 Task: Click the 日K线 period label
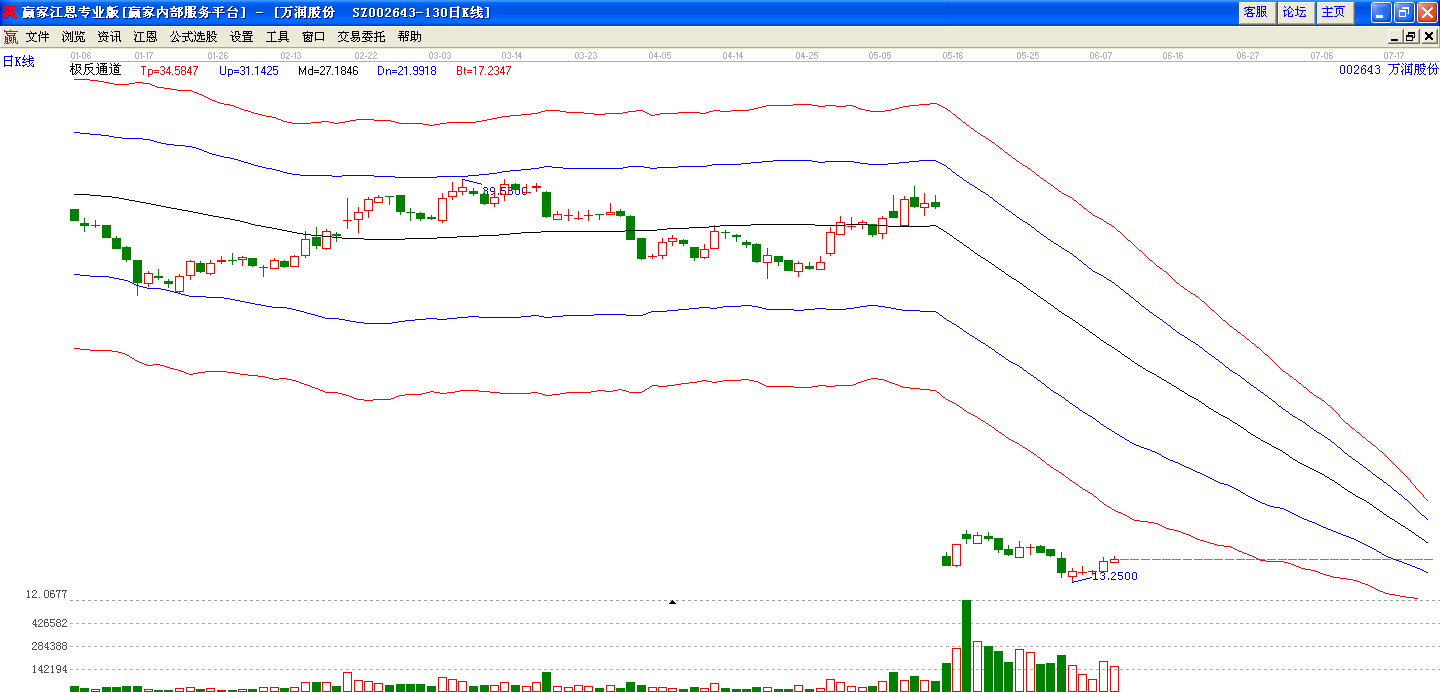point(18,62)
